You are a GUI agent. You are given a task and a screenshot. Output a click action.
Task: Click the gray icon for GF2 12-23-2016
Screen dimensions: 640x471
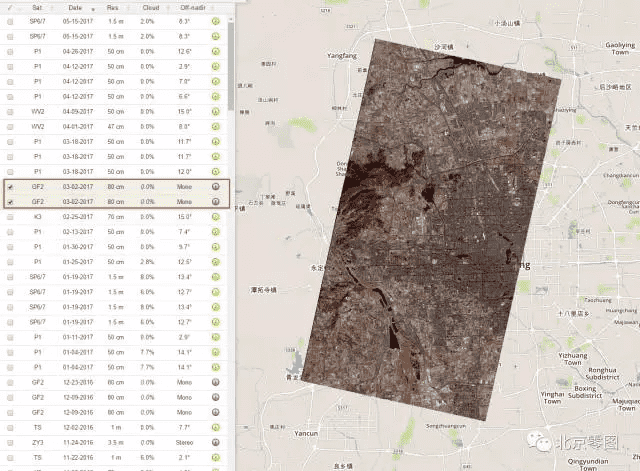click(216, 382)
